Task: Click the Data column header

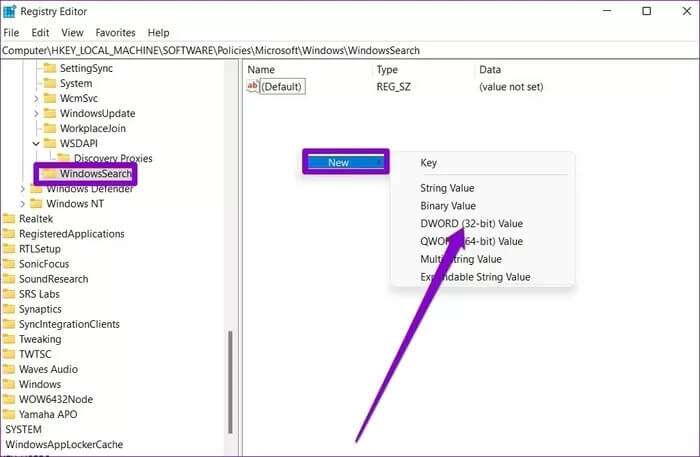Action: click(x=490, y=70)
